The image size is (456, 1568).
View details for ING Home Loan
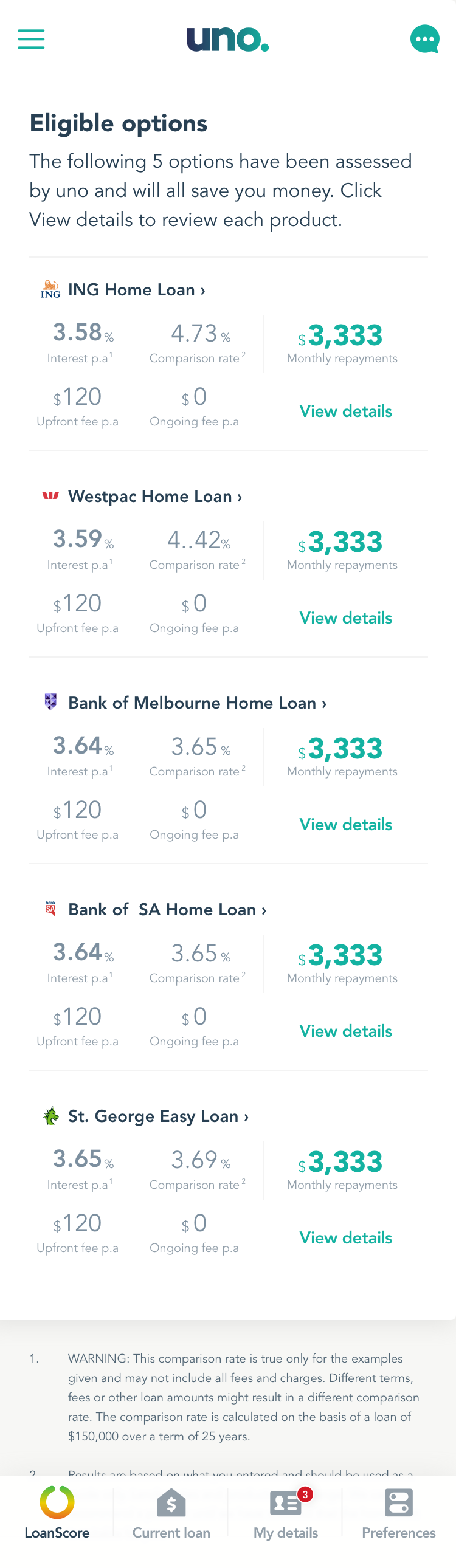click(x=345, y=411)
